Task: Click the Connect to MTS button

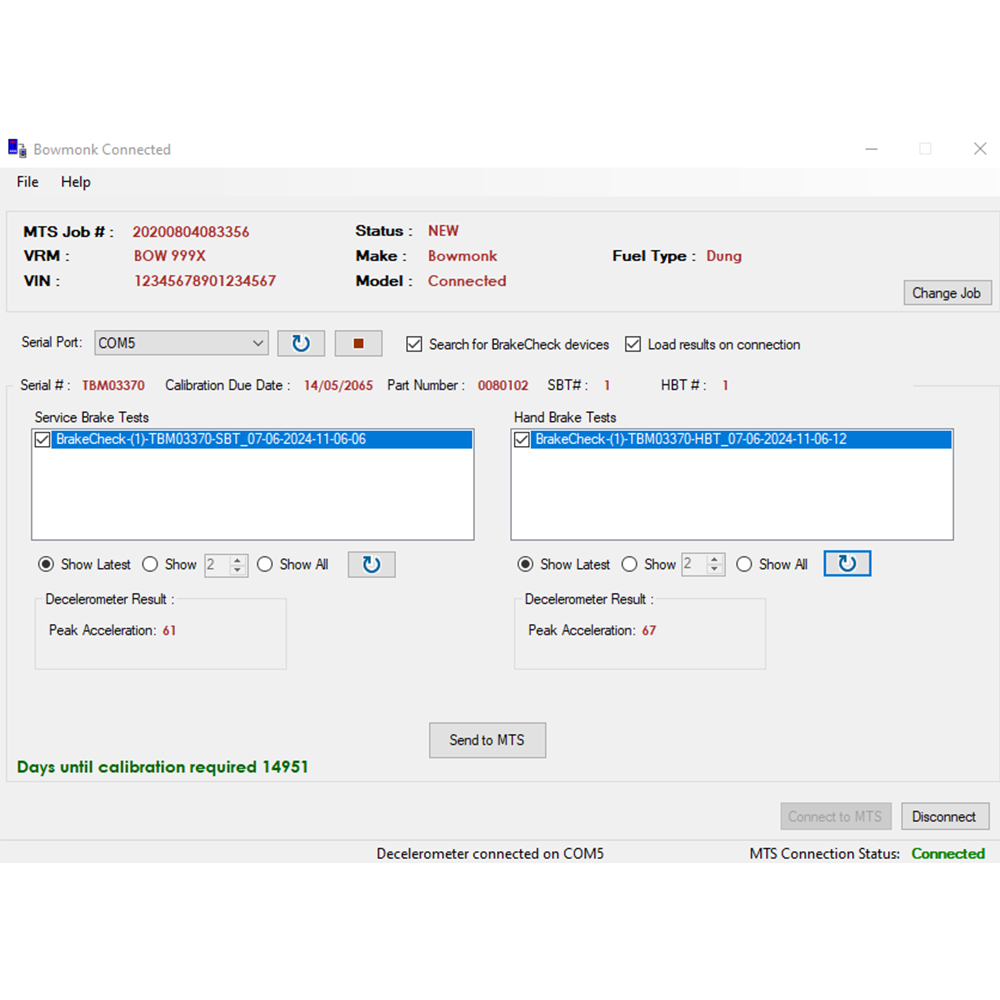Action: 835,816
